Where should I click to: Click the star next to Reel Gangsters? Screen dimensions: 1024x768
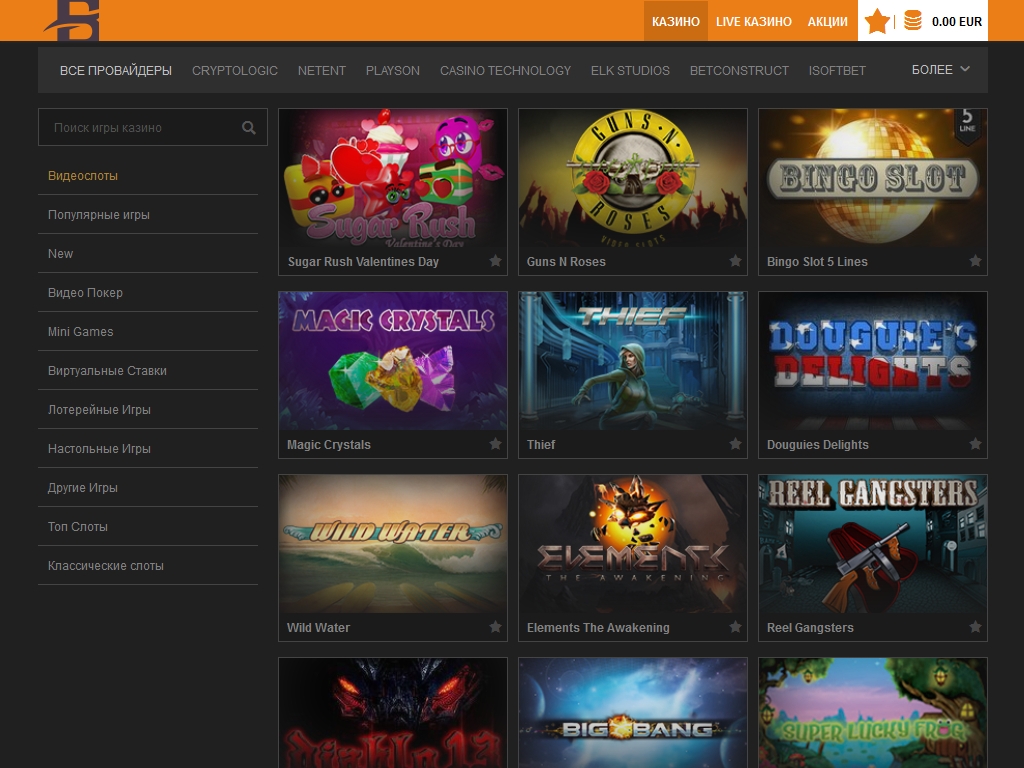tap(975, 627)
